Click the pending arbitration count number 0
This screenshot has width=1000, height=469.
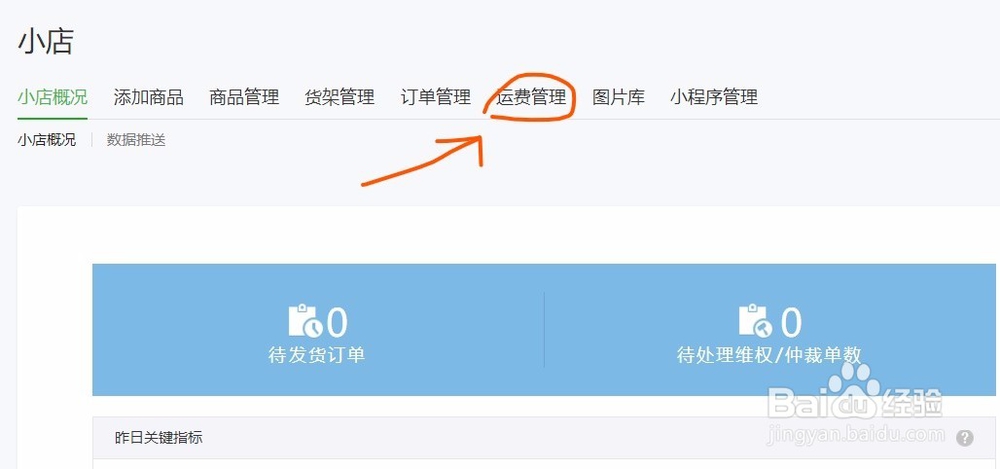[x=791, y=322]
